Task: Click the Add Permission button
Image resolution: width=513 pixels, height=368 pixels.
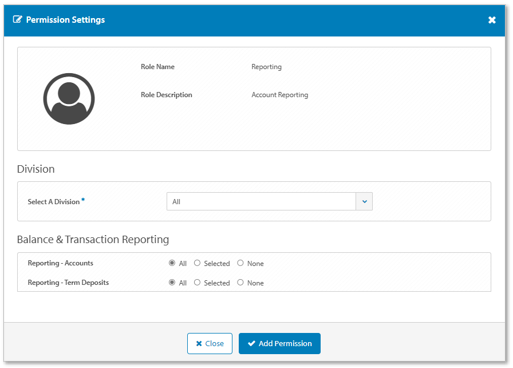Action: (x=280, y=343)
